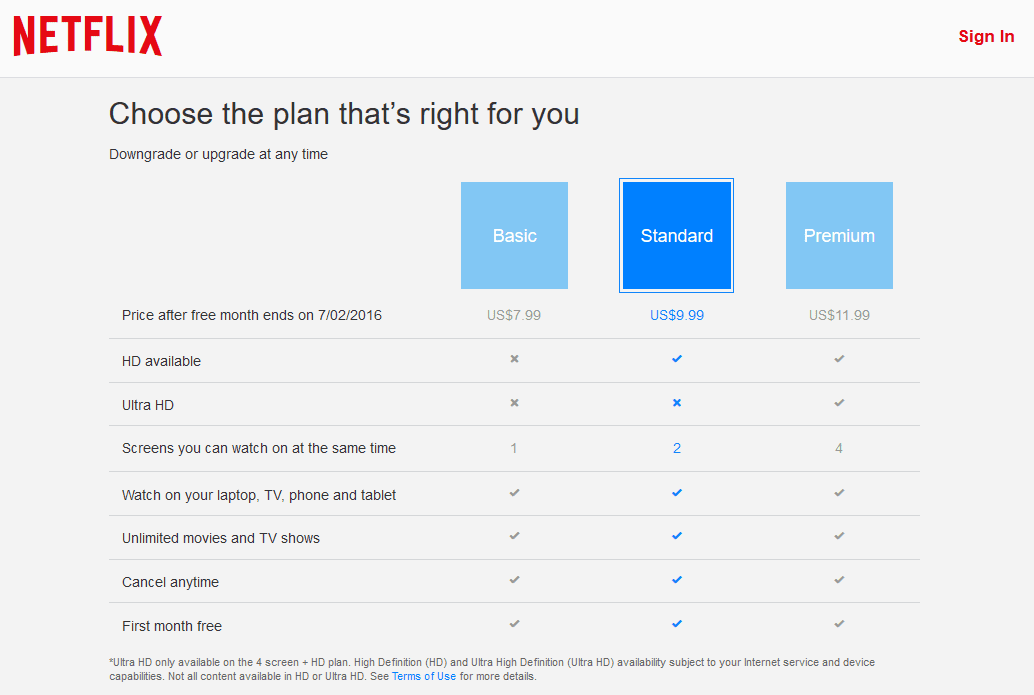Click the Basic plan Ultra HD cross icon
Viewport: 1034px width, 695px height.
pyautogui.click(x=514, y=403)
